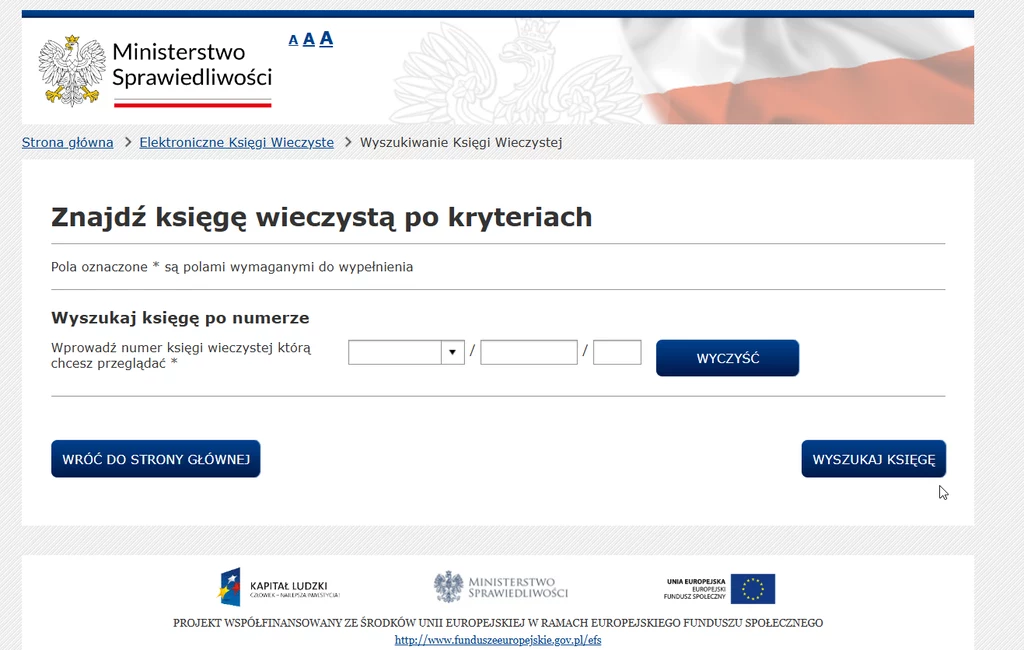Click the 'PROJEKT WSPÓŁFINANSOWANY' footer text
Viewport: 1024px width, 650px height.
point(498,623)
